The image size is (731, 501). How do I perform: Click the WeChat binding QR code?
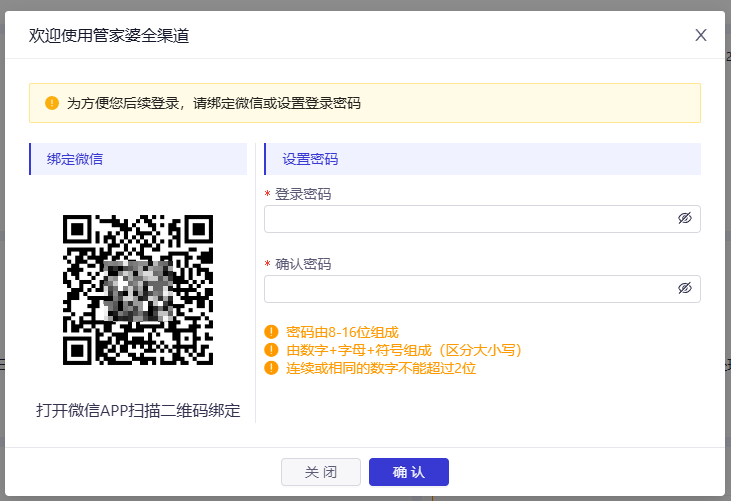pyautogui.click(x=138, y=289)
